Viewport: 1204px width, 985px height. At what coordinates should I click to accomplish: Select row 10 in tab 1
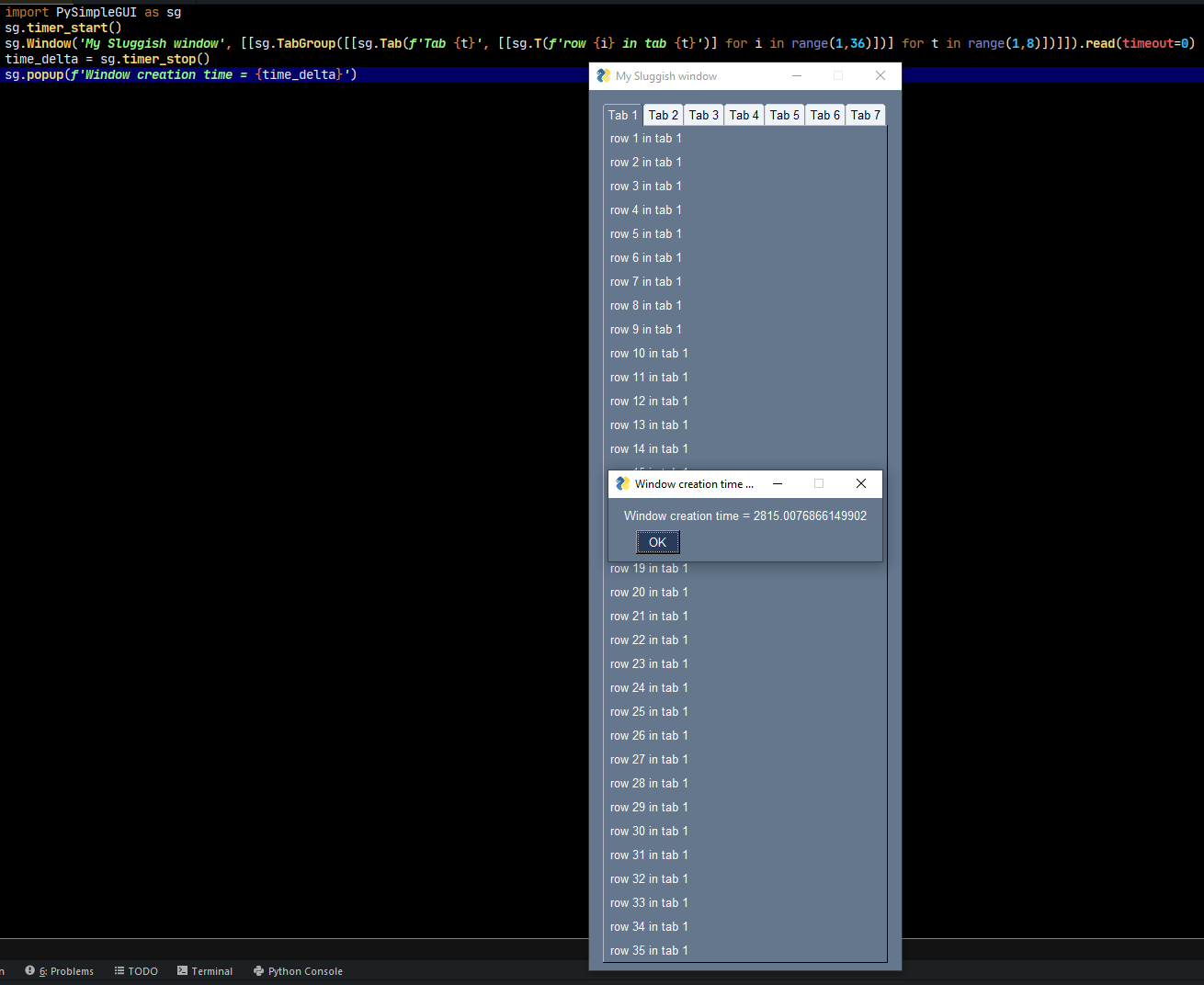[x=649, y=353]
